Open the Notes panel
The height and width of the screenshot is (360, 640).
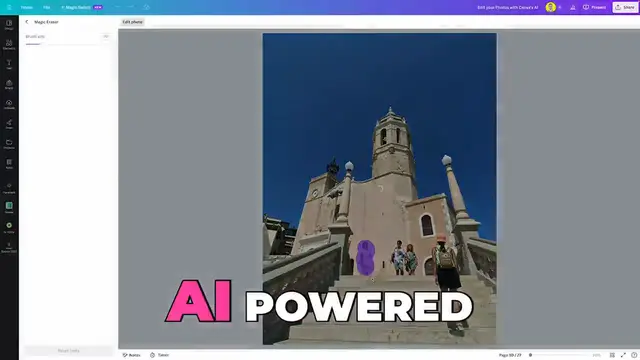point(131,355)
